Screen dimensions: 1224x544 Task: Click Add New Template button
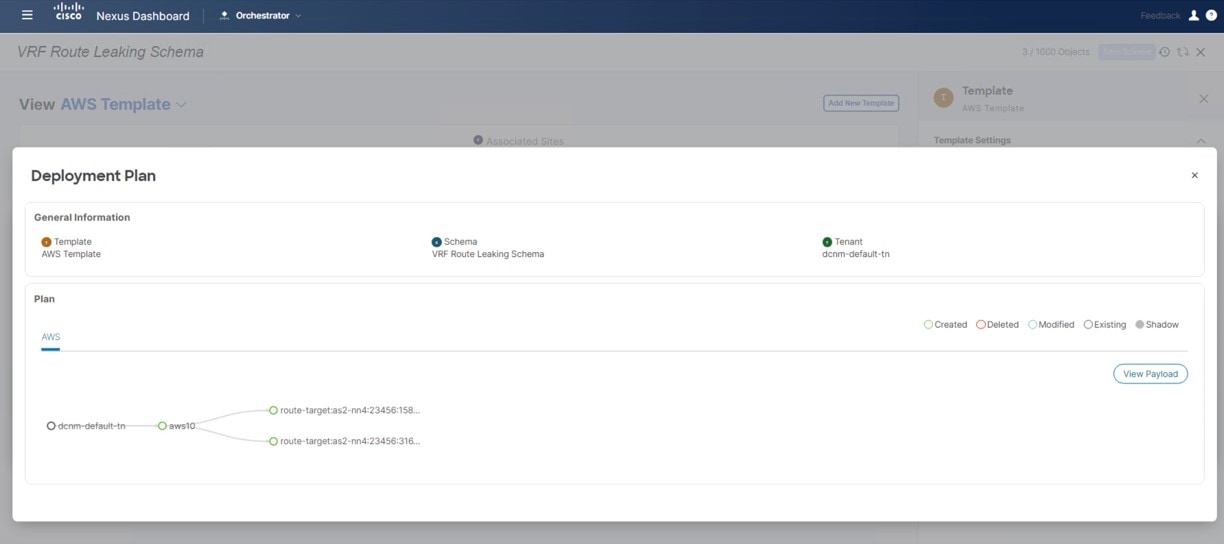coord(861,103)
